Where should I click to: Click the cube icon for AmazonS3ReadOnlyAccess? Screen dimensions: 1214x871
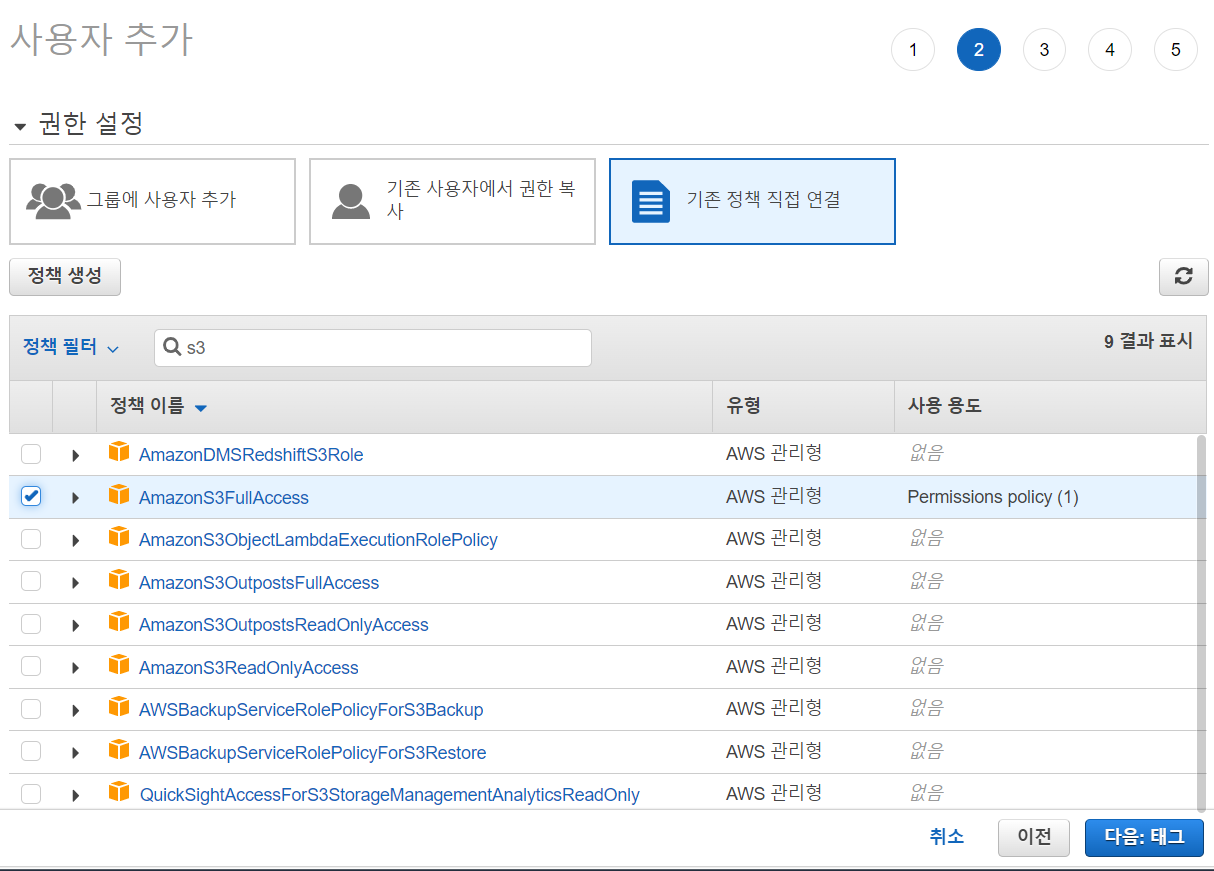click(119, 665)
